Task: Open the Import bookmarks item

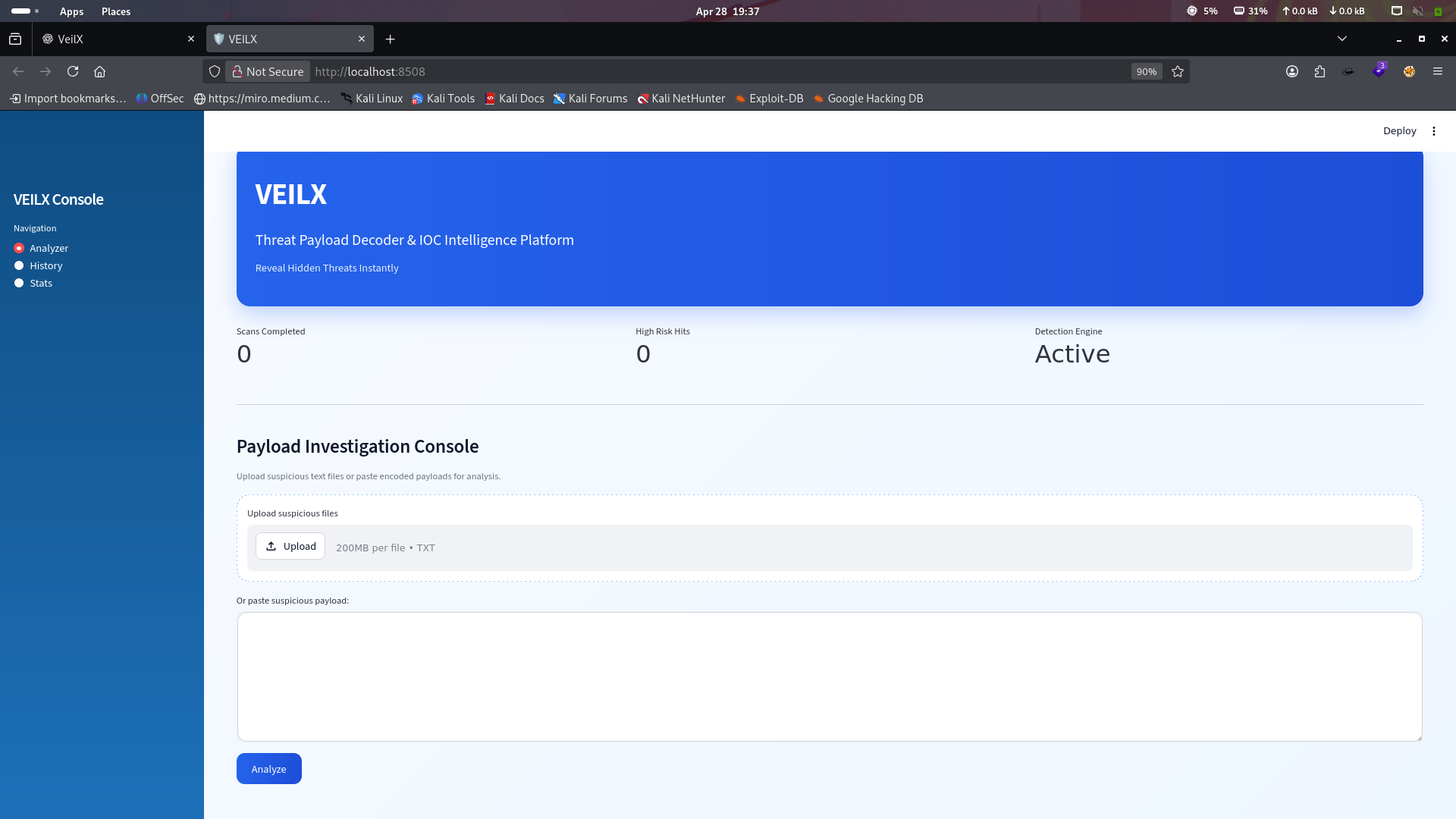Action: pyautogui.click(x=67, y=99)
